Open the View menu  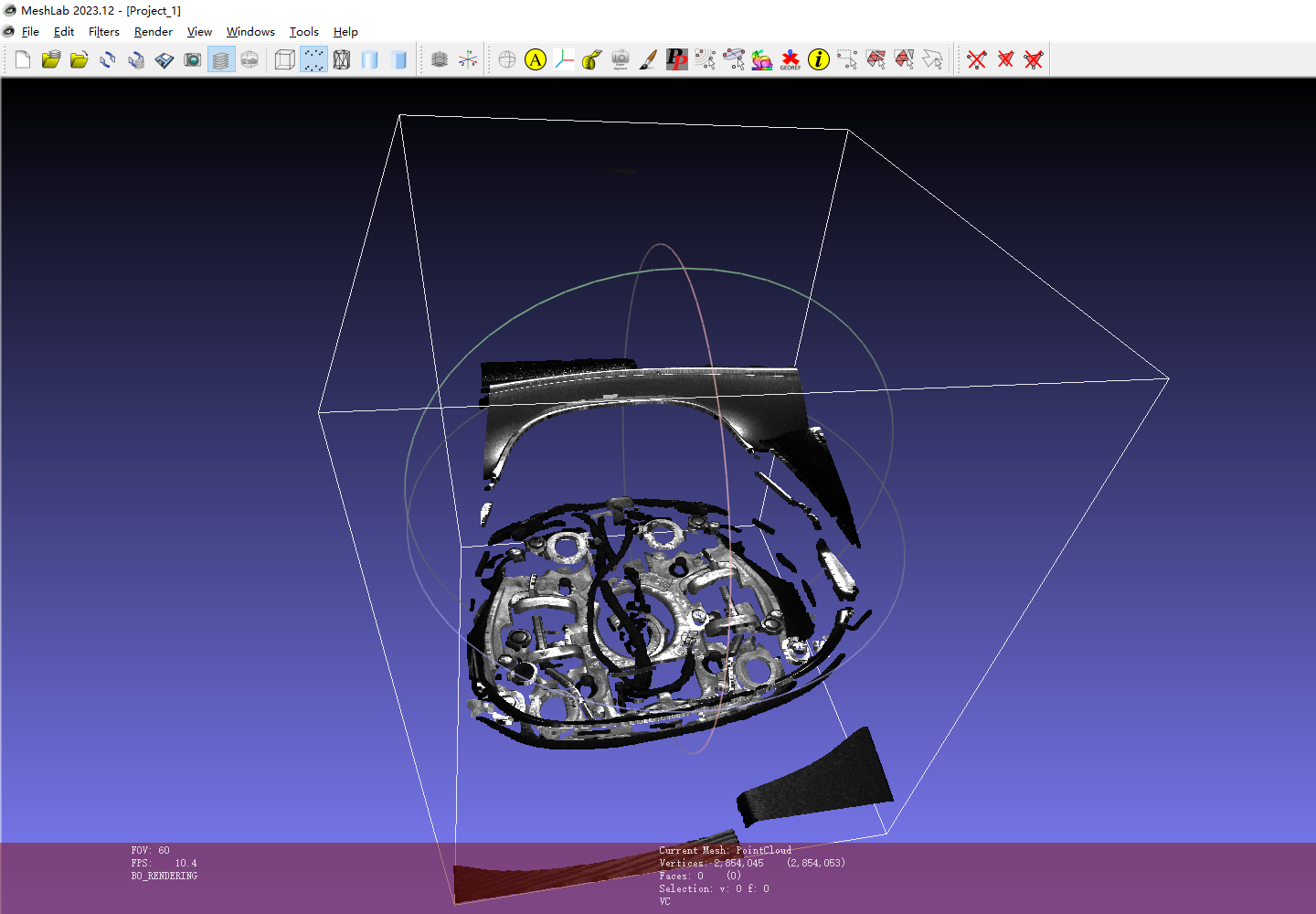click(199, 31)
